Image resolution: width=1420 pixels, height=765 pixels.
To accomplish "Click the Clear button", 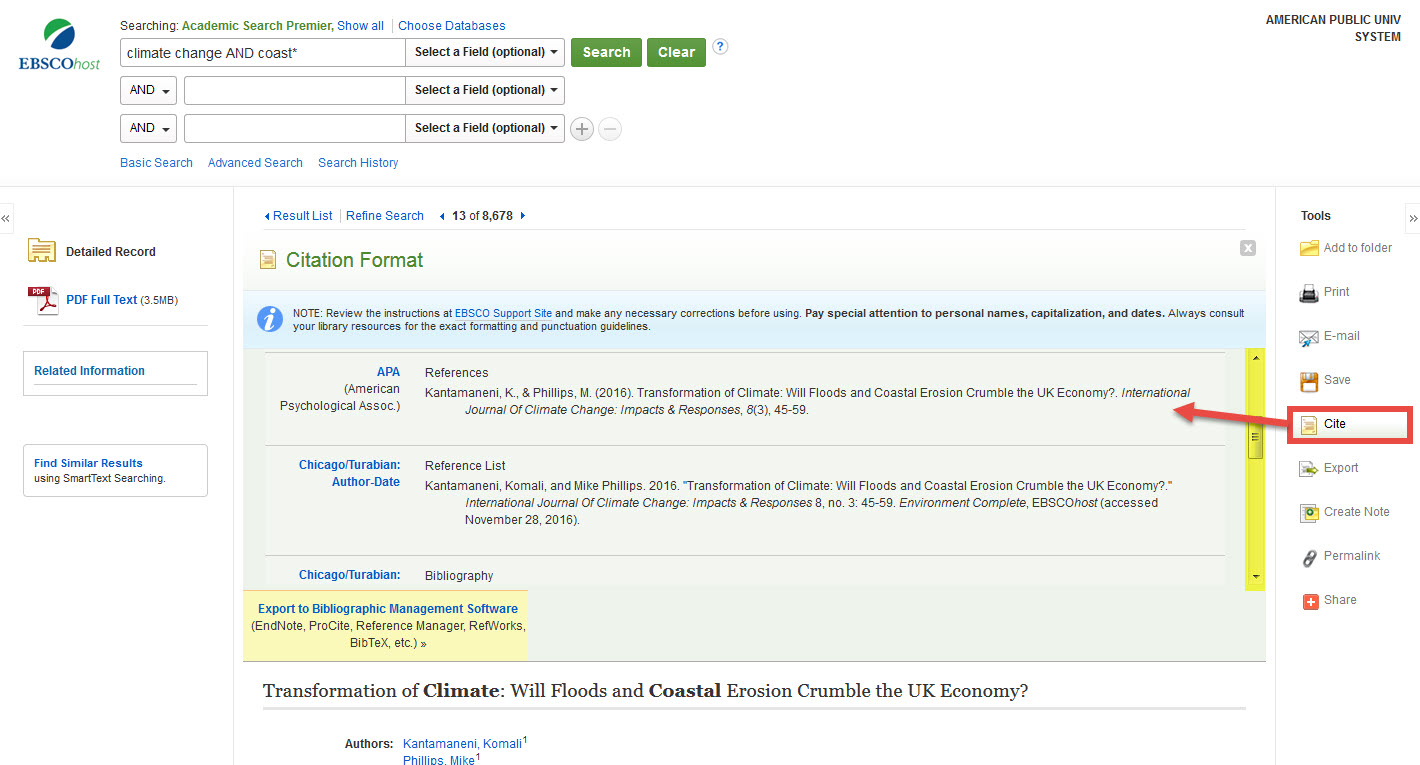I will pyautogui.click(x=676, y=52).
